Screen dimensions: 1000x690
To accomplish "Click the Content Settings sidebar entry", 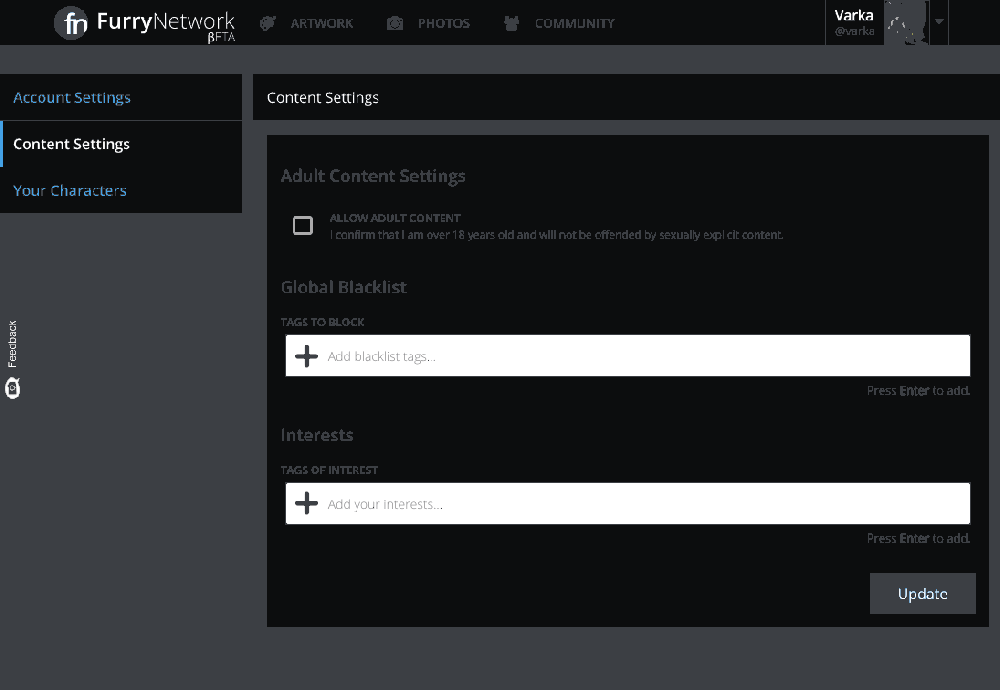I will [x=71, y=143].
